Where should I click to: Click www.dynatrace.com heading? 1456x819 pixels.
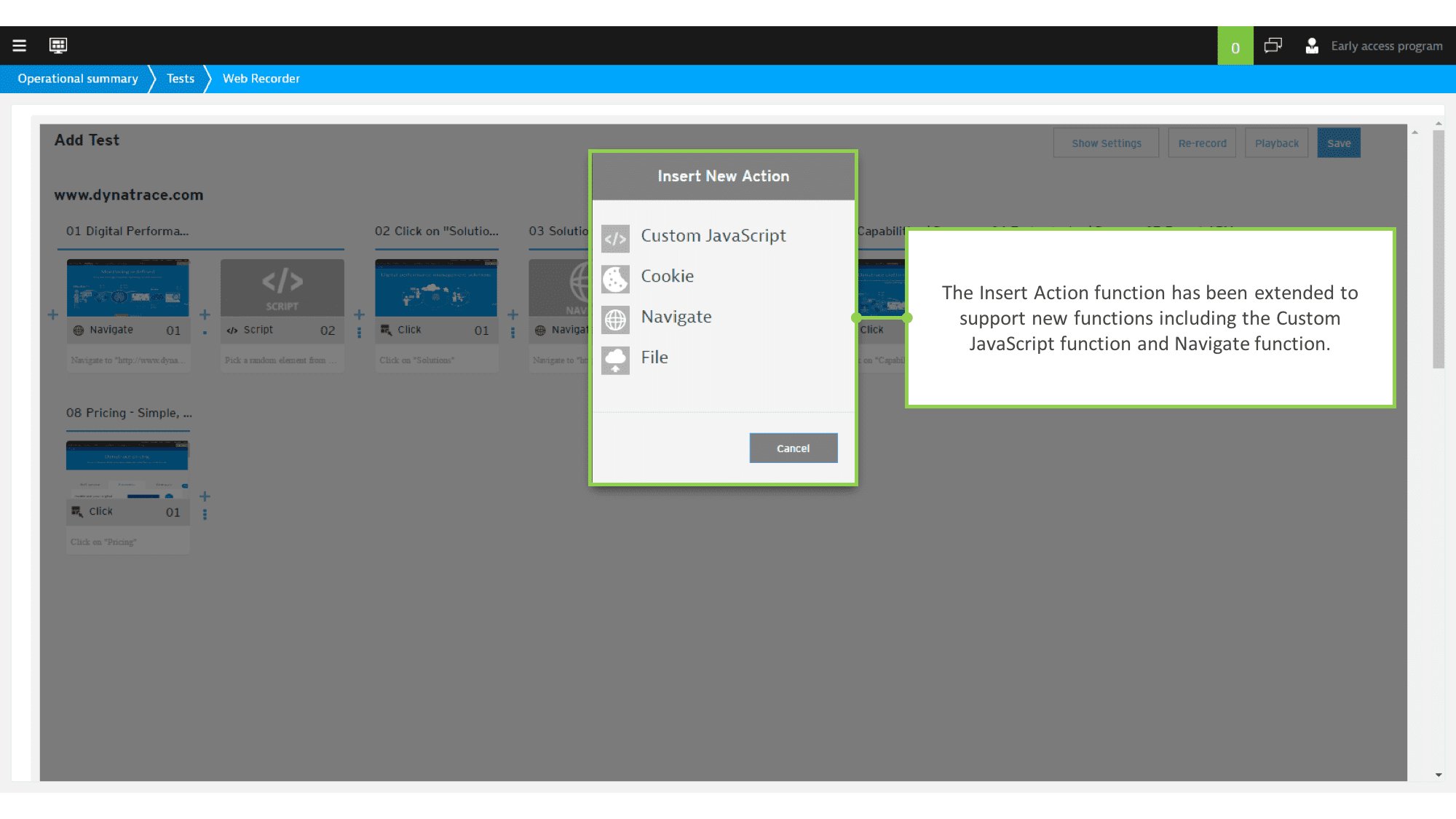pos(129,195)
